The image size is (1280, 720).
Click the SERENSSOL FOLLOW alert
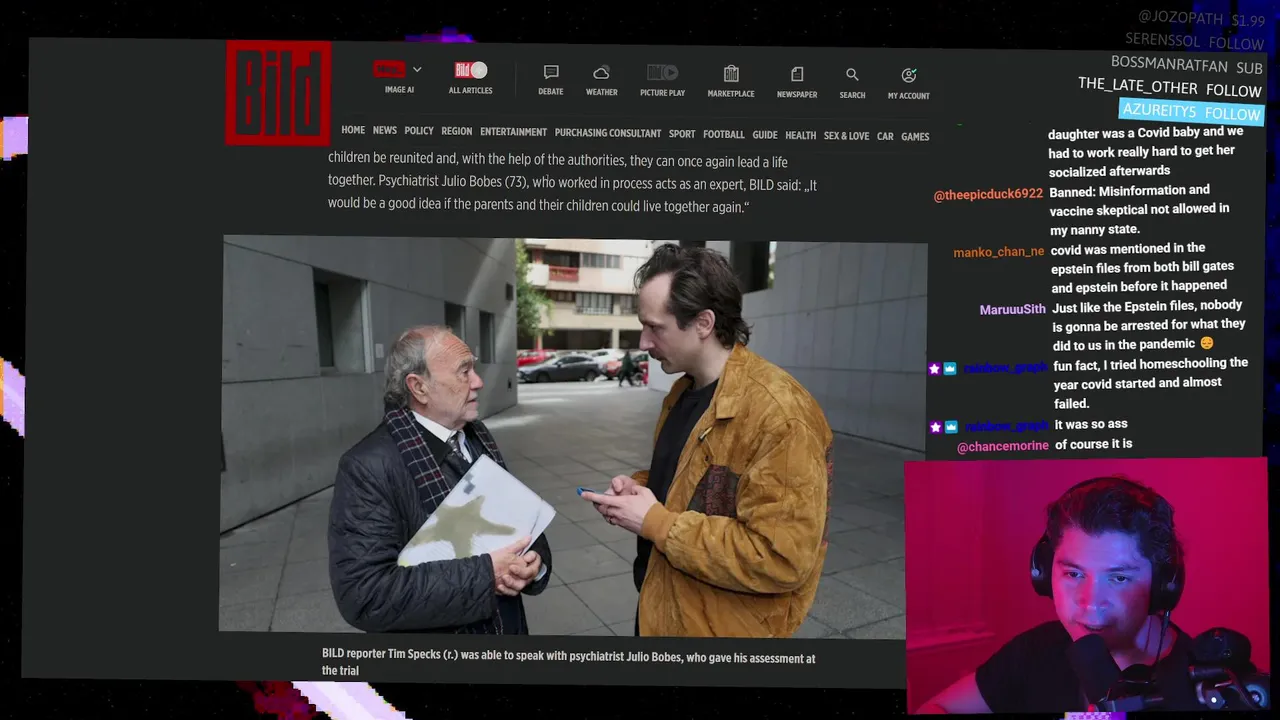pyautogui.click(x=1194, y=42)
